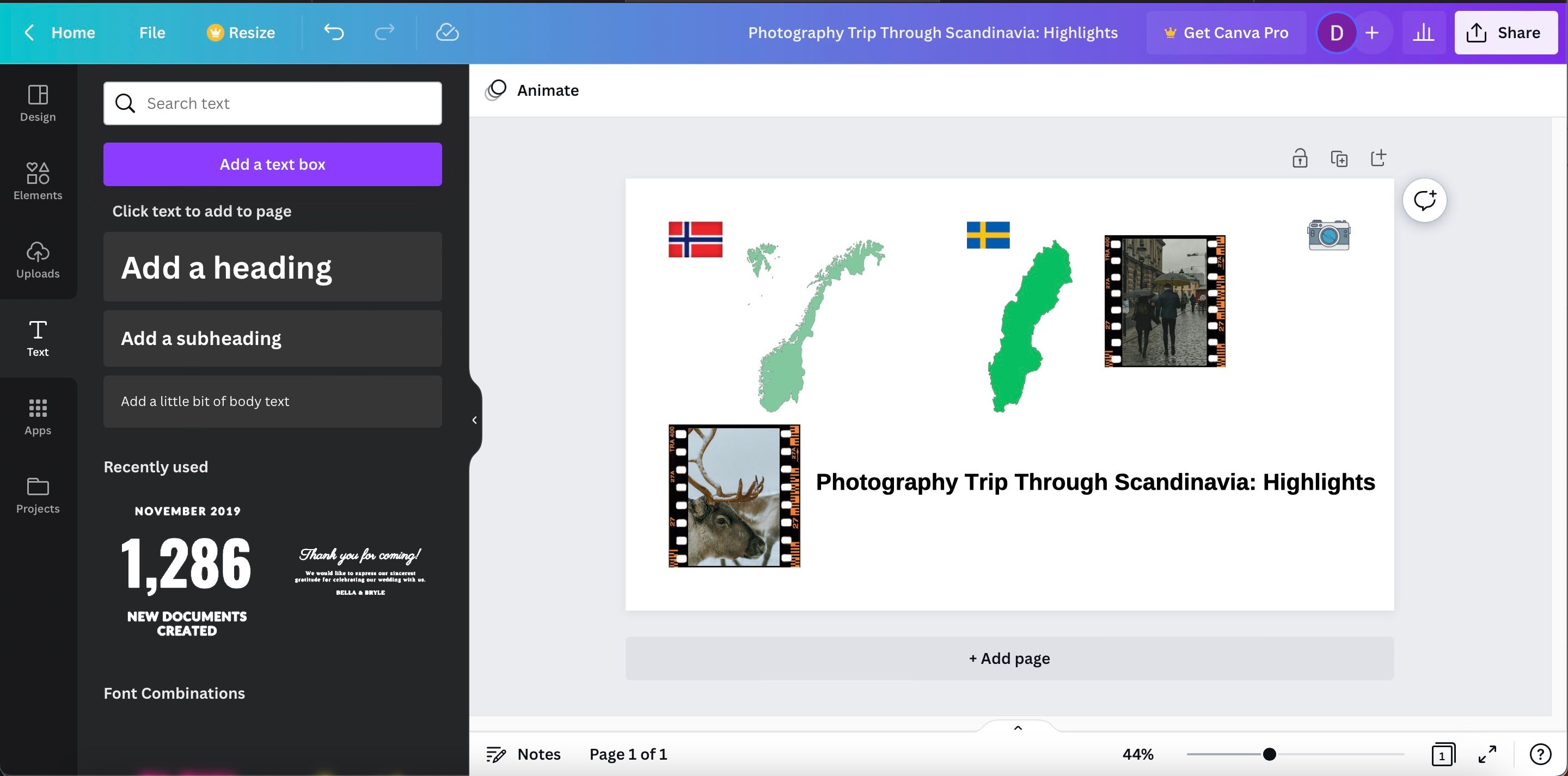Image resolution: width=1568 pixels, height=776 pixels.
Task: Toggle the Notes panel
Action: pos(523,755)
